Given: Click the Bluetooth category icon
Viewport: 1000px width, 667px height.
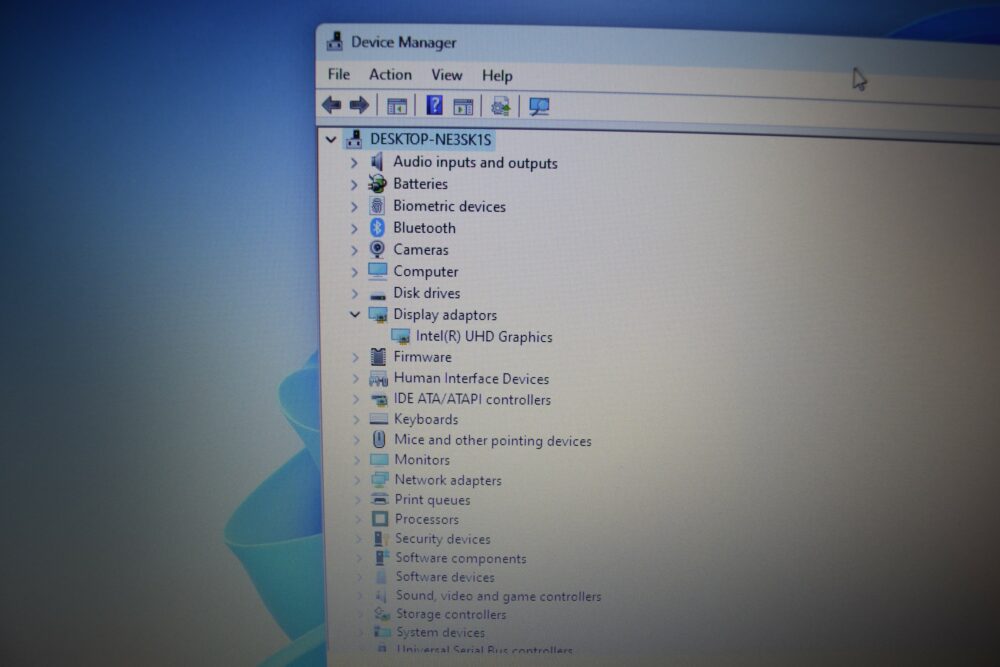Looking at the screenshot, I should [377, 228].
